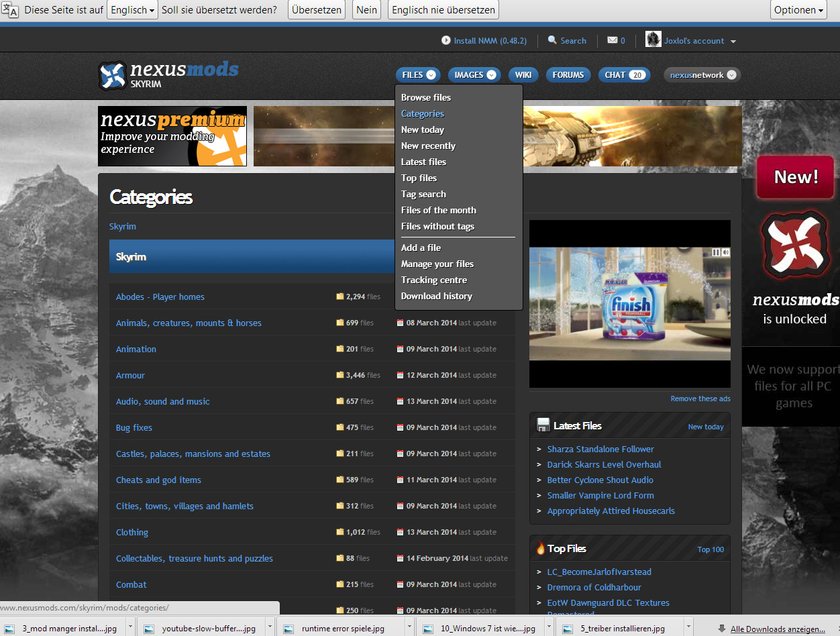Click file icon of runtime error spiele download
The height and width of the screenshot is (636, 840).
tap(289, 628)
